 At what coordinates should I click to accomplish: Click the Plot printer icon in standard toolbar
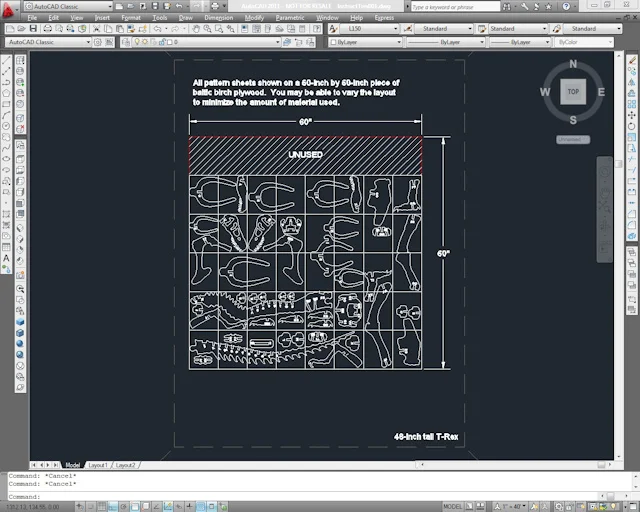[x=47, y=29]
